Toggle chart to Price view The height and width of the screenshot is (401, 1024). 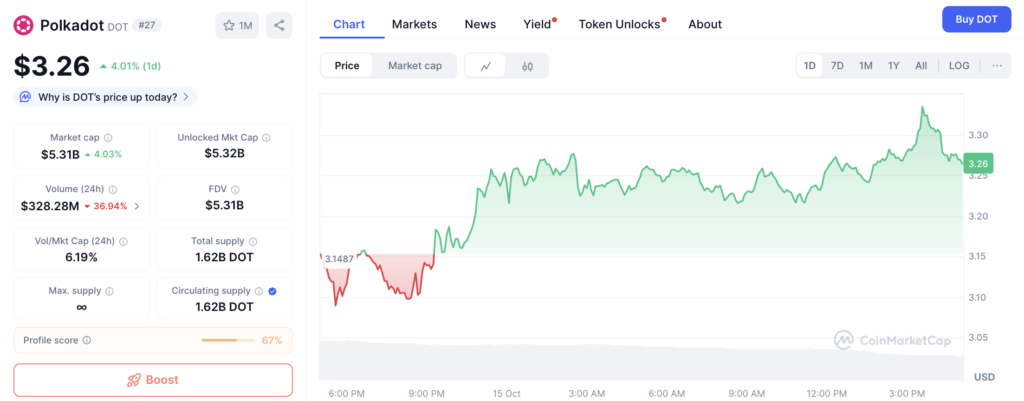(x=347, y=66)
